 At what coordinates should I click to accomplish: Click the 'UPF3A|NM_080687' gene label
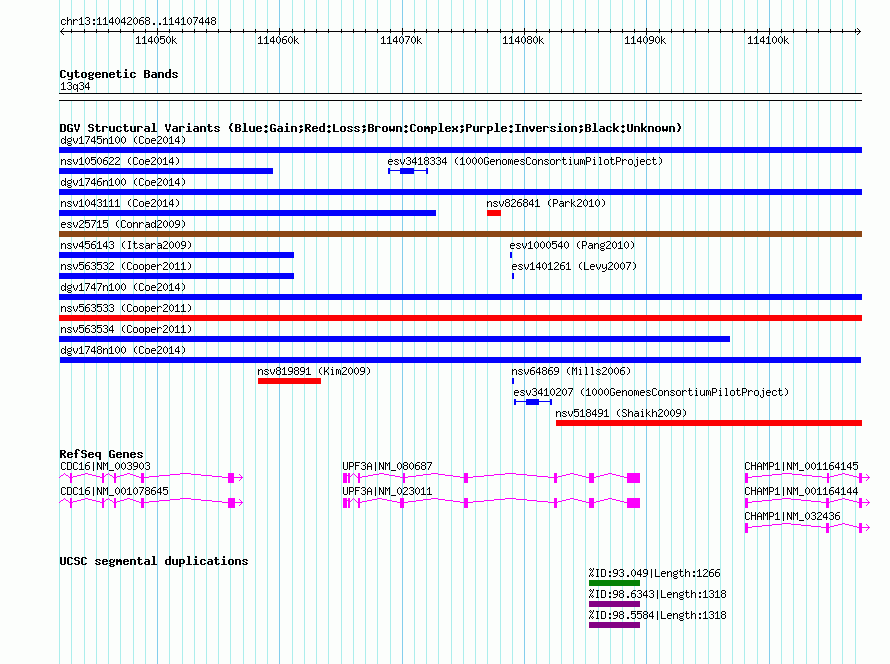(387, 466)
